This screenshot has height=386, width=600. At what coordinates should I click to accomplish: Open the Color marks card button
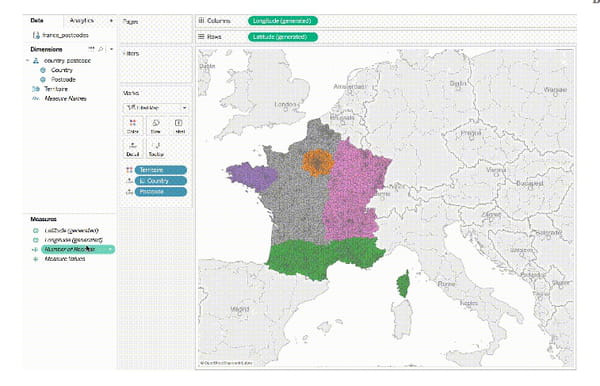[133, 126]
